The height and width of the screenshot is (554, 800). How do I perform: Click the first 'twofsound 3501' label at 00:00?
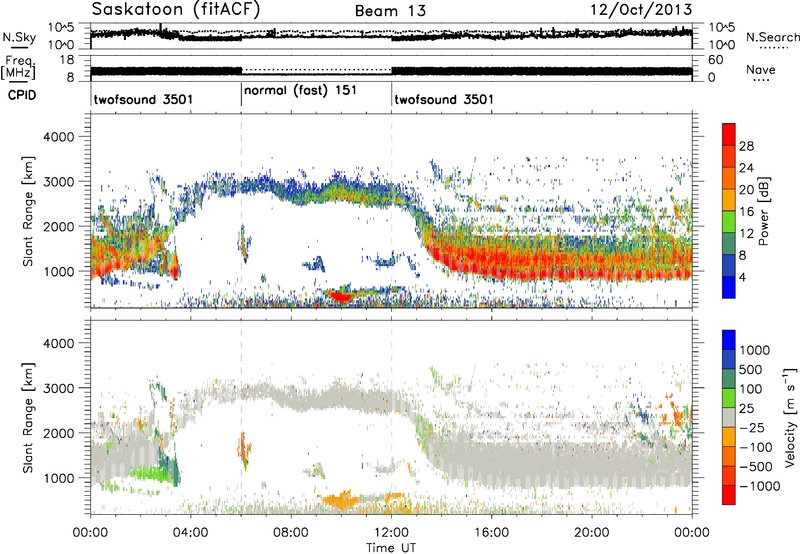143,99
